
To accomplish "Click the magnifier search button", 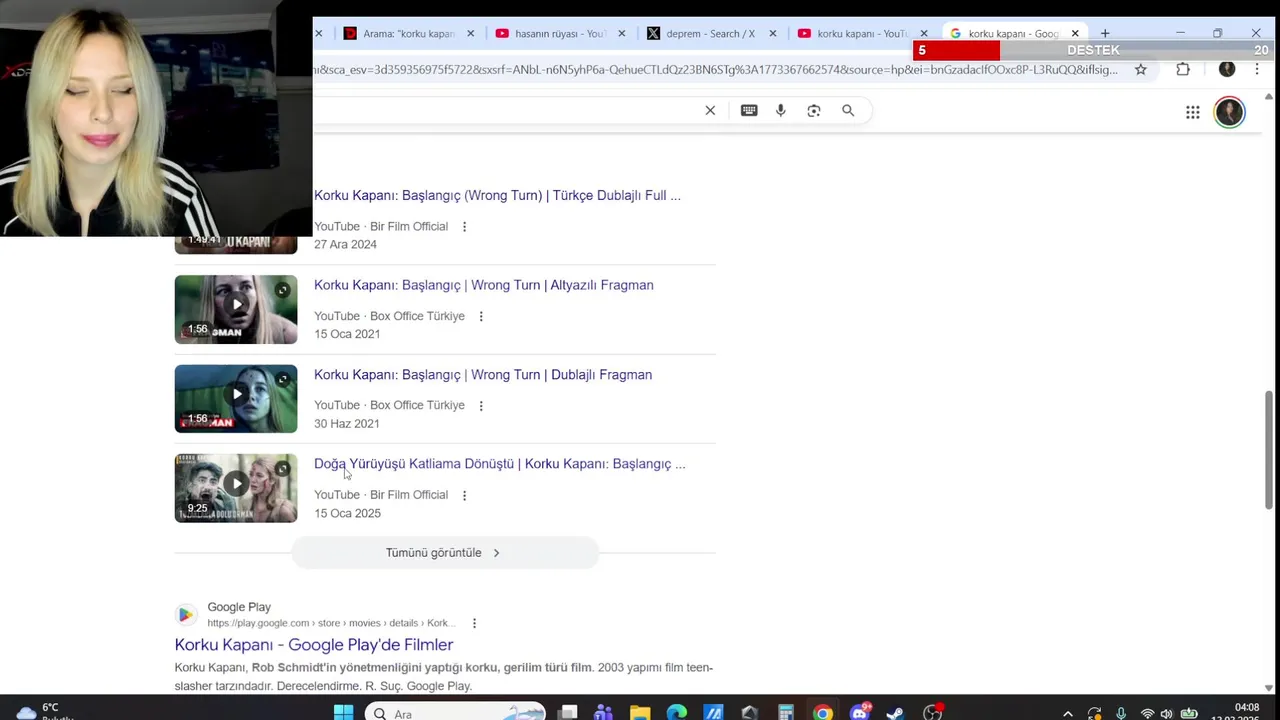I will [848, 110].
